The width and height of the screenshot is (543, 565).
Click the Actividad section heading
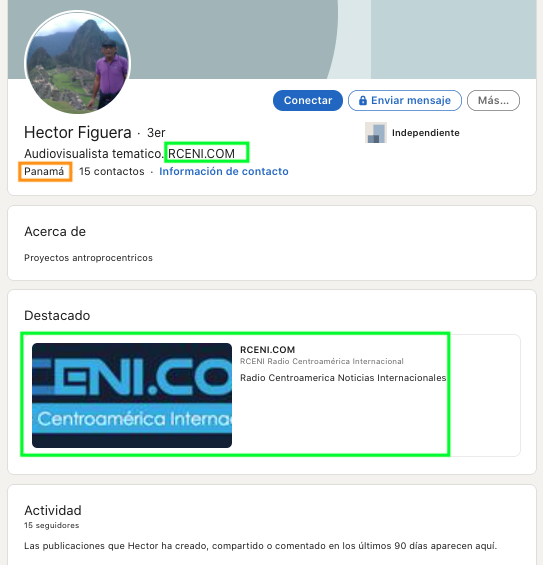pyautogui.click(x=53, y=510)
